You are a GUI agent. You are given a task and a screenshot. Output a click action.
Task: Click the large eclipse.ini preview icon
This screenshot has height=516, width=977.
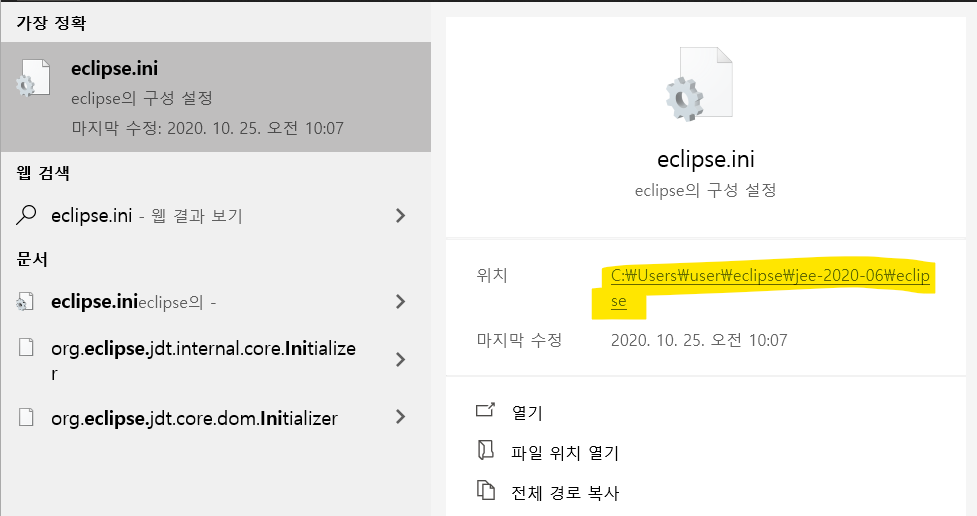point(699,84)
